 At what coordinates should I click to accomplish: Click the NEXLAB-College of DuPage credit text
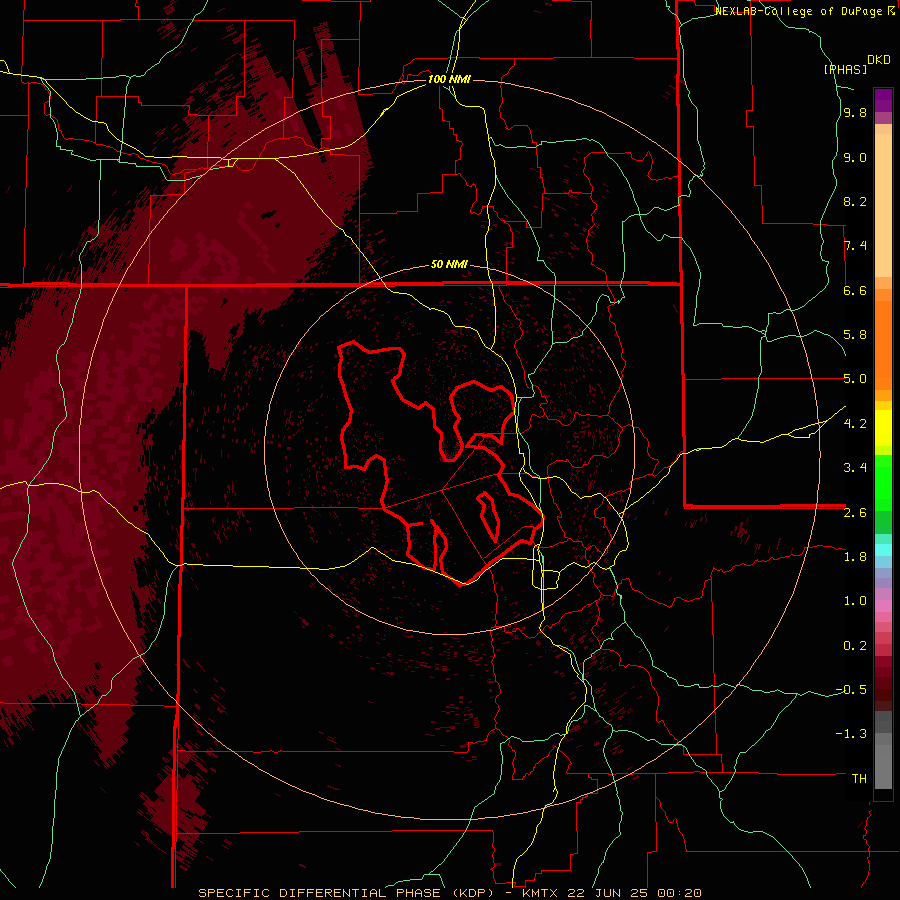pos(800,11)
